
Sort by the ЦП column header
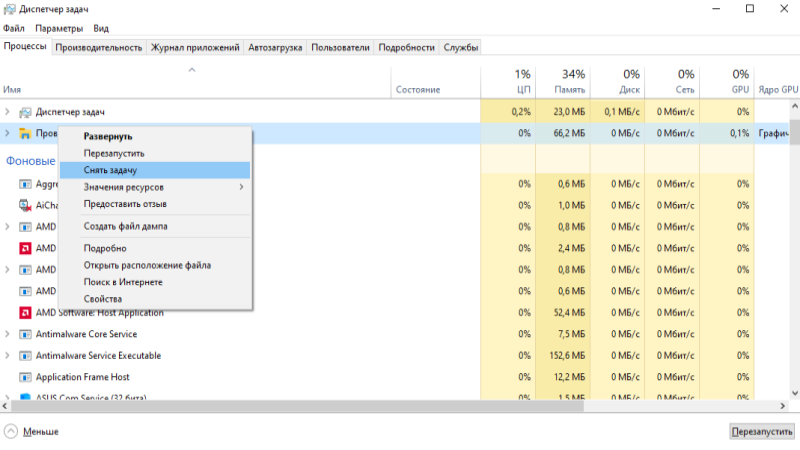click(508, 82)
